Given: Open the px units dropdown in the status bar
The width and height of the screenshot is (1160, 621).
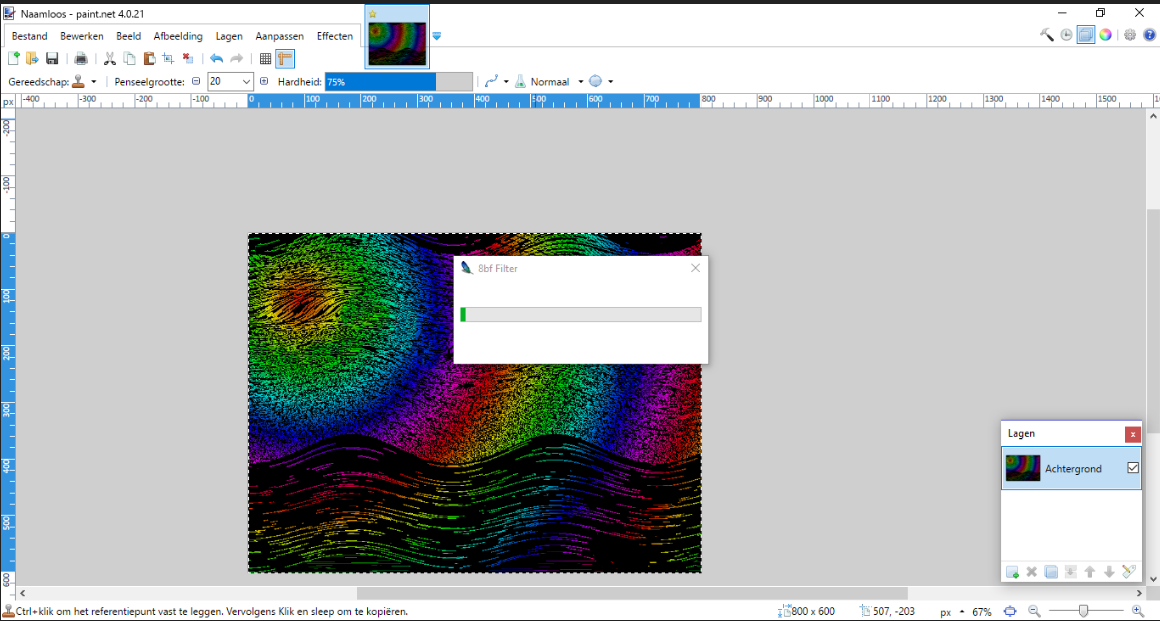Looking at the screenshot, I should 951,612.
